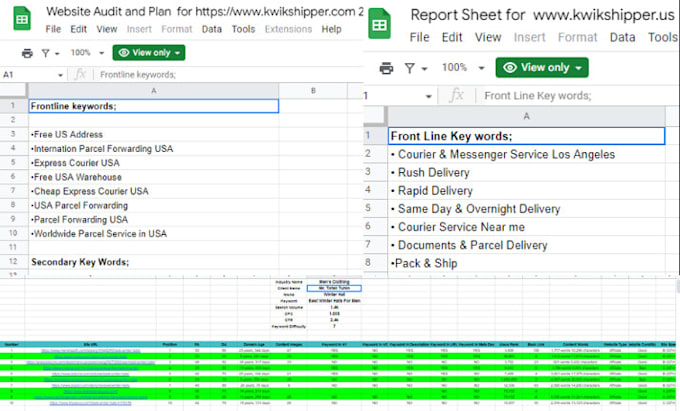Image resolution: width=680 pixels, height=411 pixels.
Task: Select the USA Parcel Forwarding cell
Action: click(x=154, y=206)
